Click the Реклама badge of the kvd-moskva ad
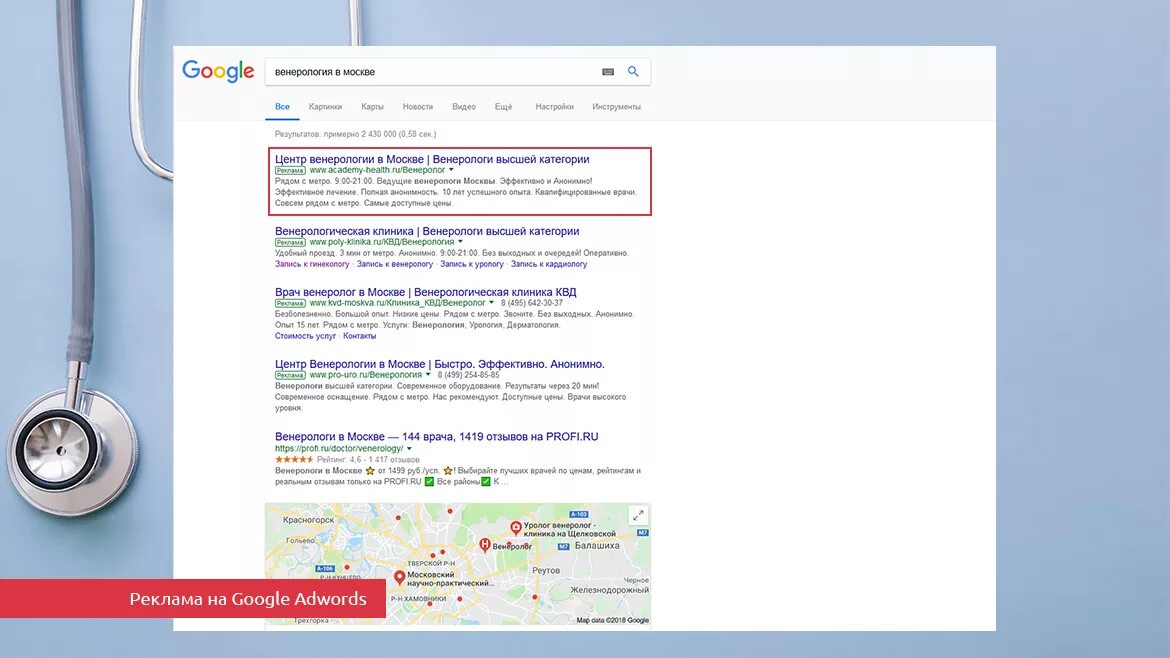Screen dimensions: 1170x658 point(290,303)
